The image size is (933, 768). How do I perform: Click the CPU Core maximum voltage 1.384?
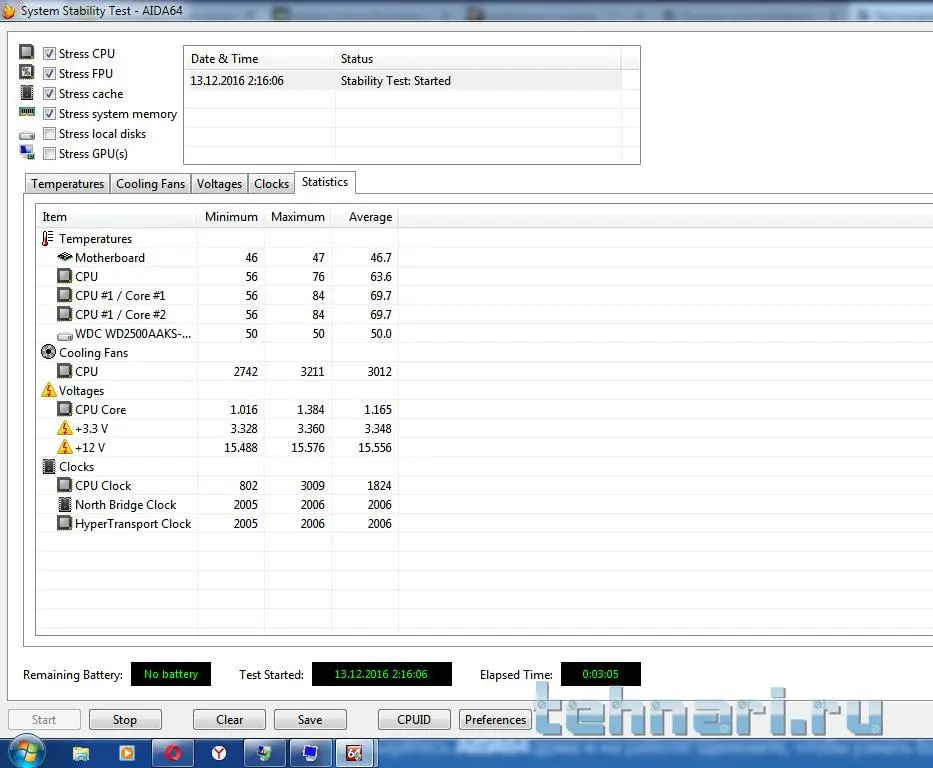pos(311,409)
